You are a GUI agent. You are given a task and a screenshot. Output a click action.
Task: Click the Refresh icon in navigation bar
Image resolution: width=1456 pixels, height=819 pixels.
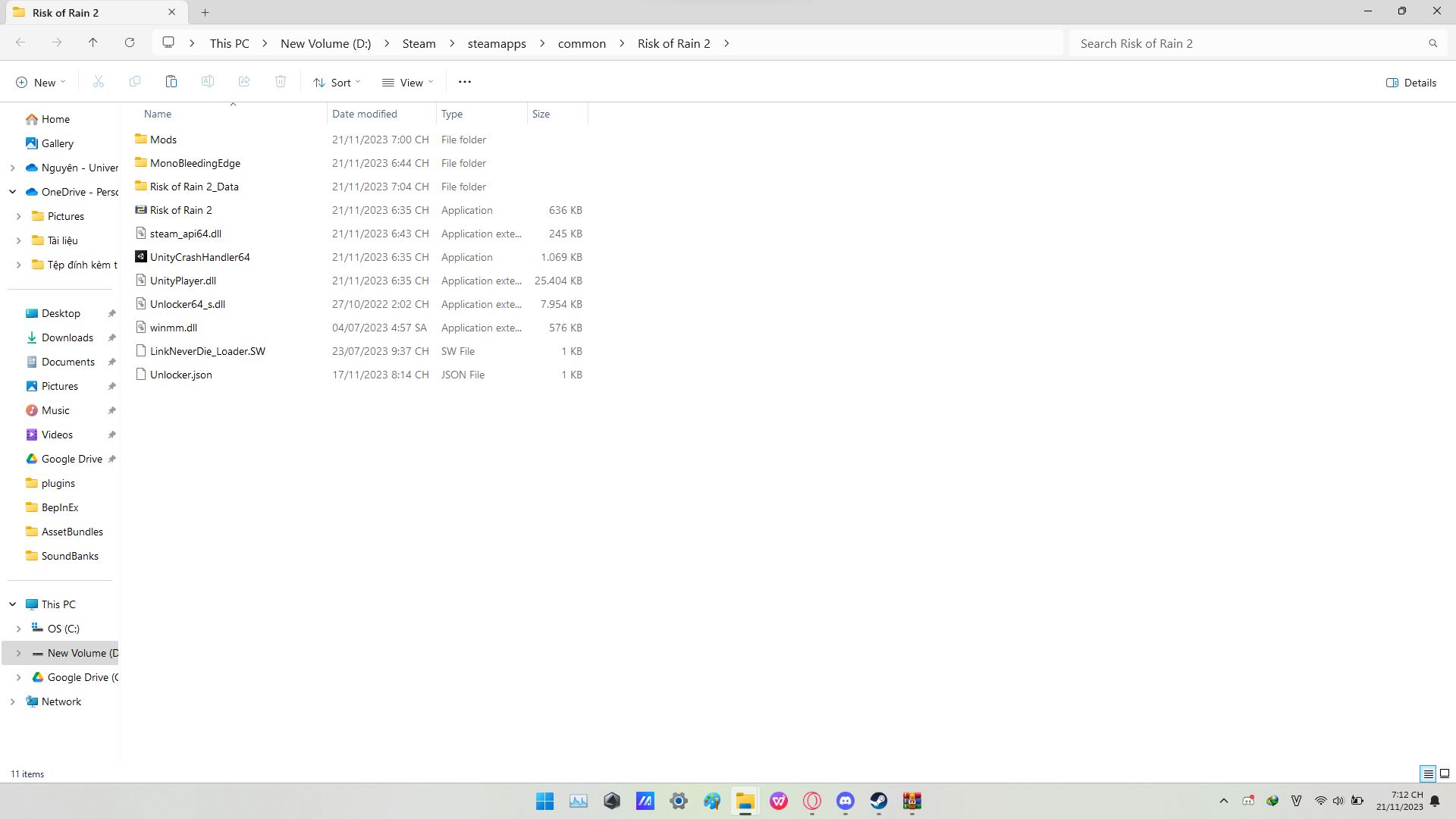[x=130, y=43]
